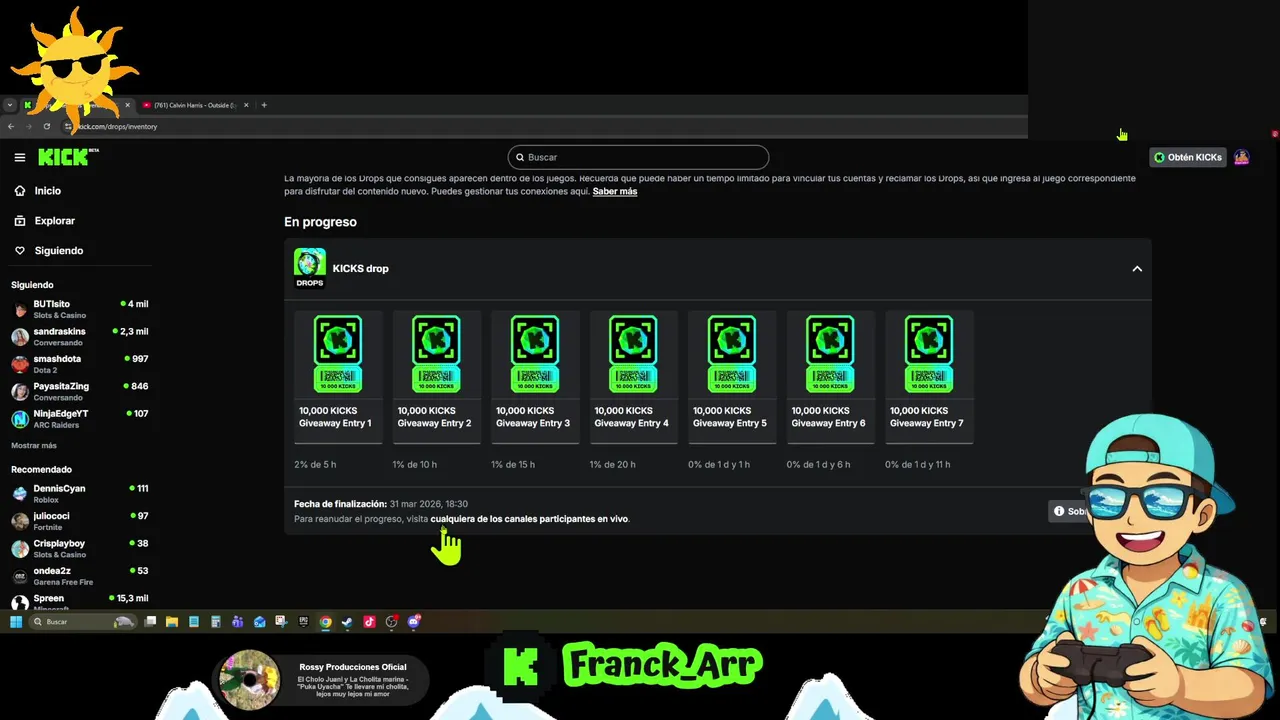This screenshot has width=1280, height=720.
Task: Open smashdota channel avatar
Action: tap(20, 364)
